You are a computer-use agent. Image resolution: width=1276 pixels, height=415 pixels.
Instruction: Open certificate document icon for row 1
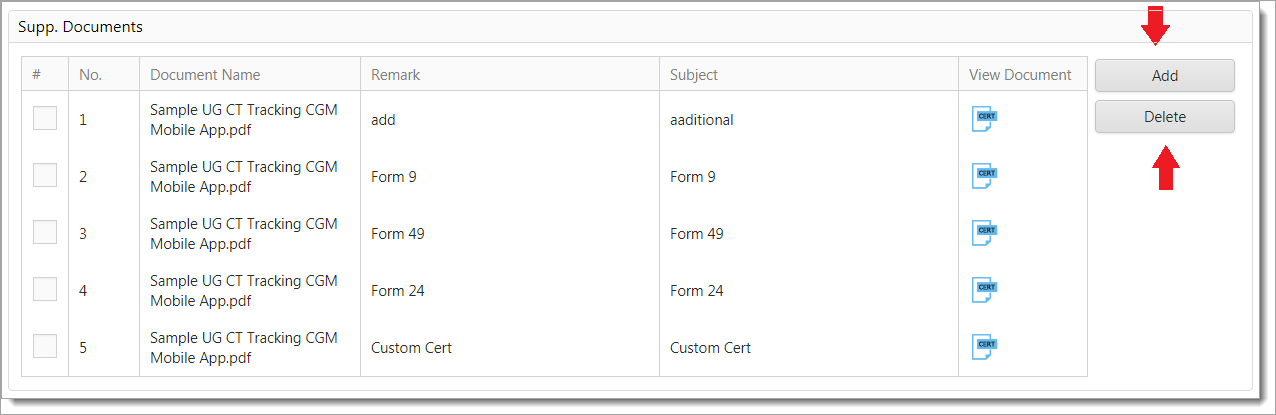coord(985,119)
